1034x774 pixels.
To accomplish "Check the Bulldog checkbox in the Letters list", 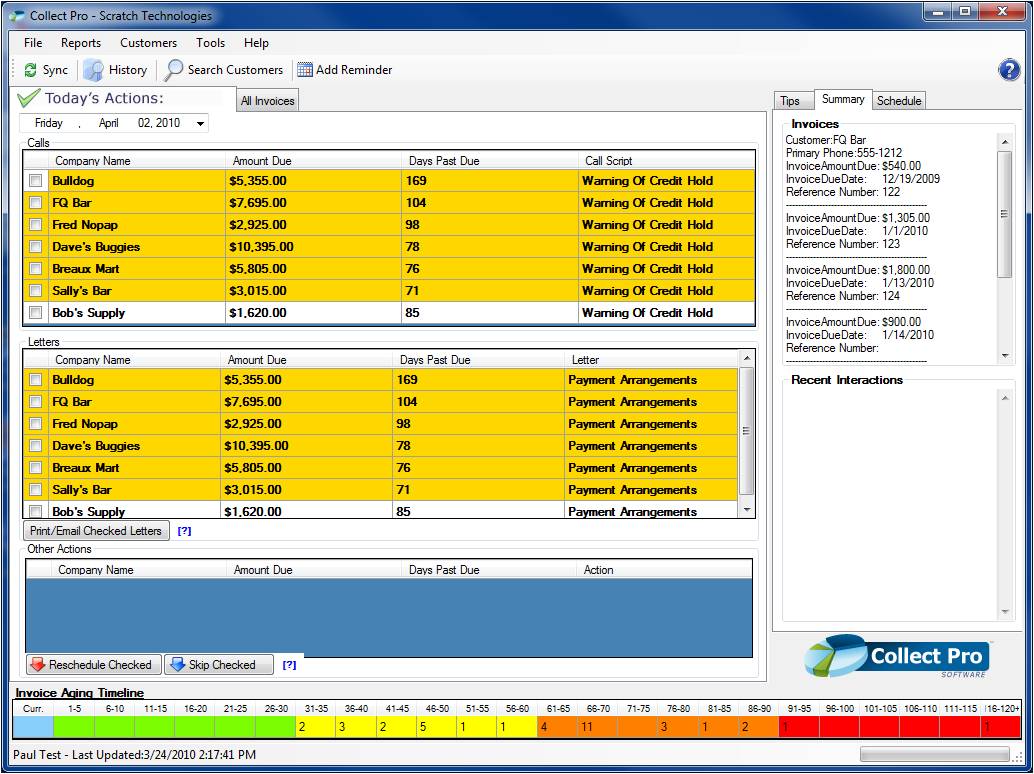I will (x=36, y=380).
